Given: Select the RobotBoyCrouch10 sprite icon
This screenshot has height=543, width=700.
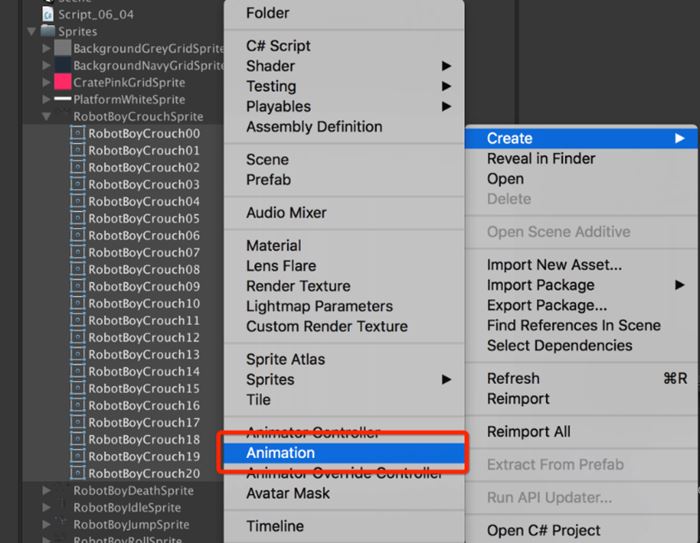Looking at the screenshot, I should pyautogui.click(x=78, y=303).
